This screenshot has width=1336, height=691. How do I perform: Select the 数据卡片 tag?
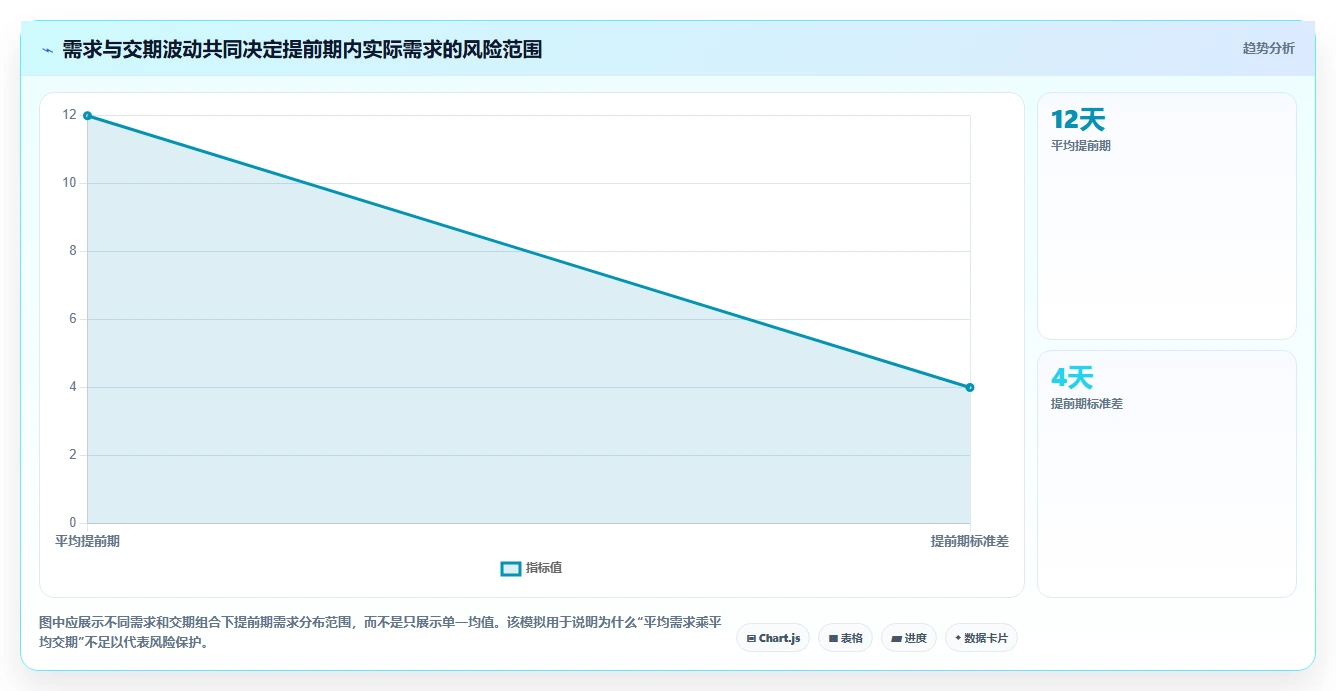[x=981, y=638]
